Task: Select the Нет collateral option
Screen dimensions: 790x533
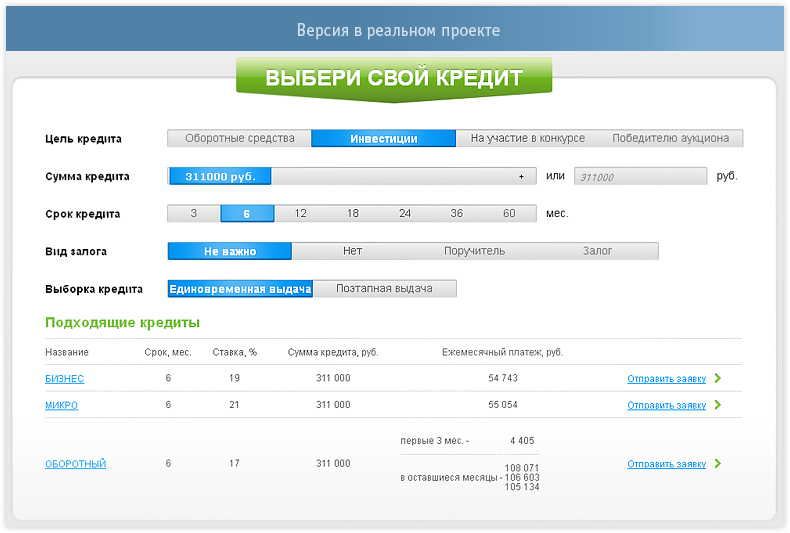Action: tap(353, 251)
